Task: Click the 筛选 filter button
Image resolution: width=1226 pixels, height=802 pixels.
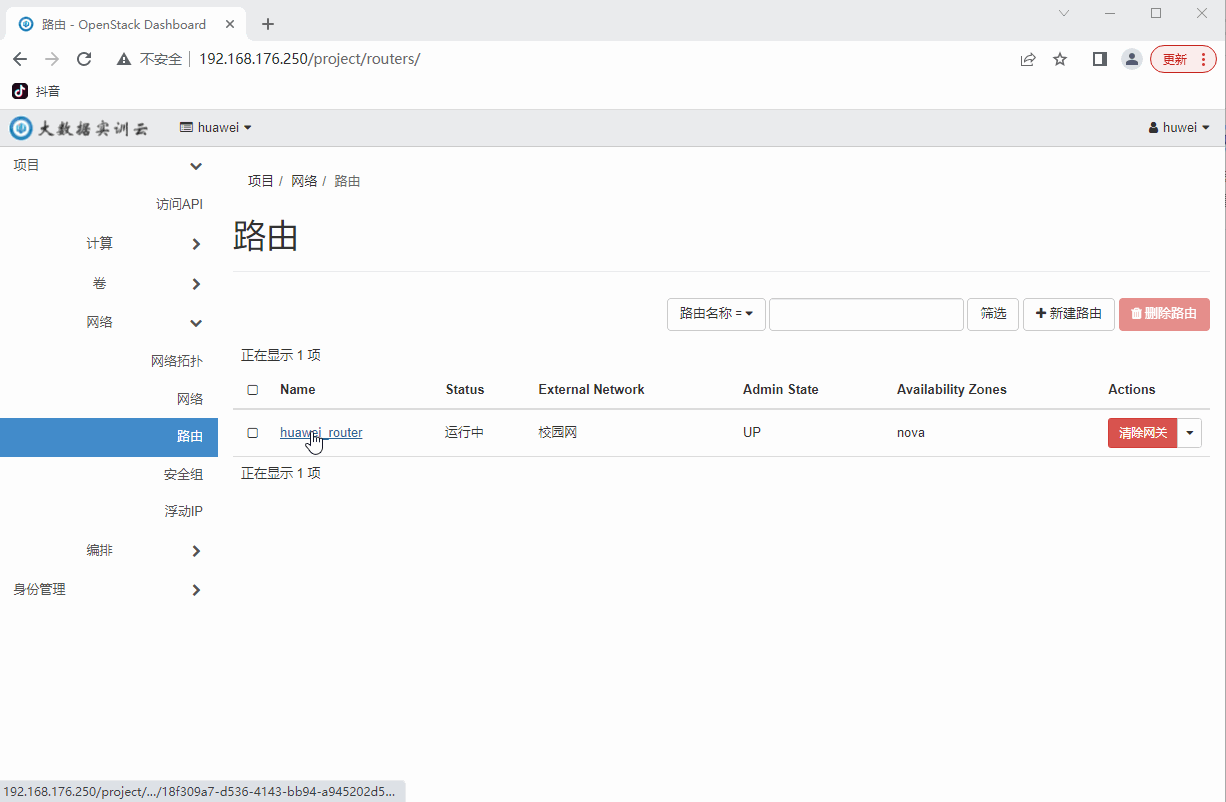Action: (x=992, y=314)
